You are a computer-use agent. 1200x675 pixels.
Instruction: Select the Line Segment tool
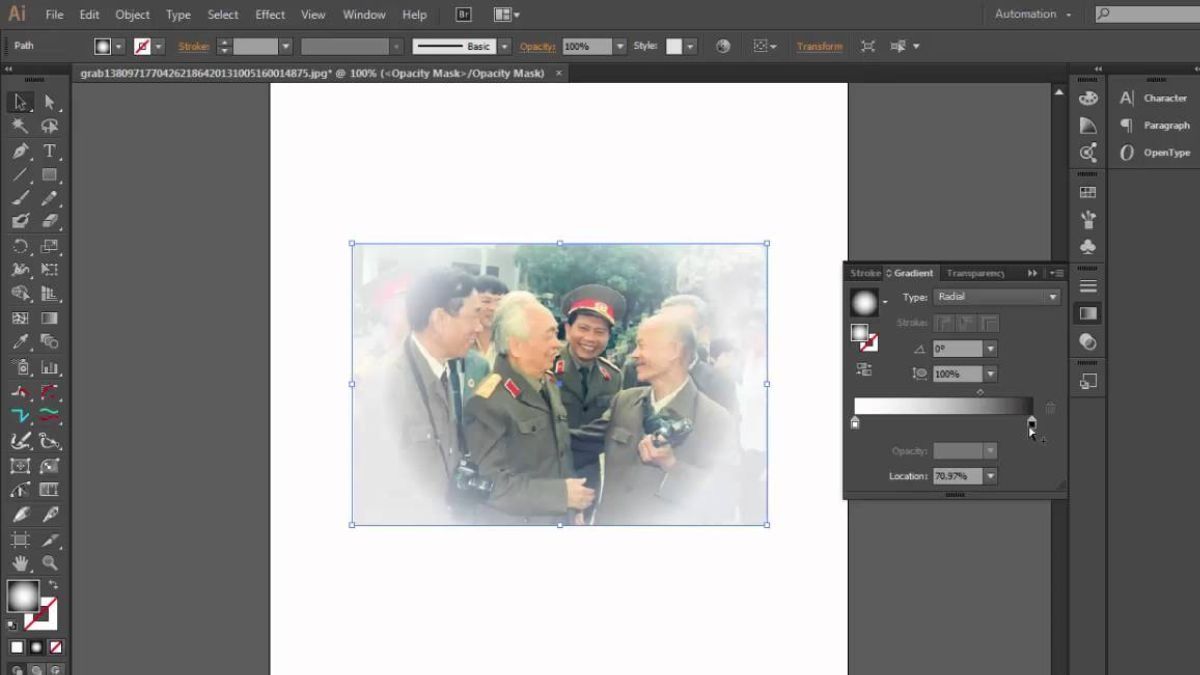pos(20,175)
